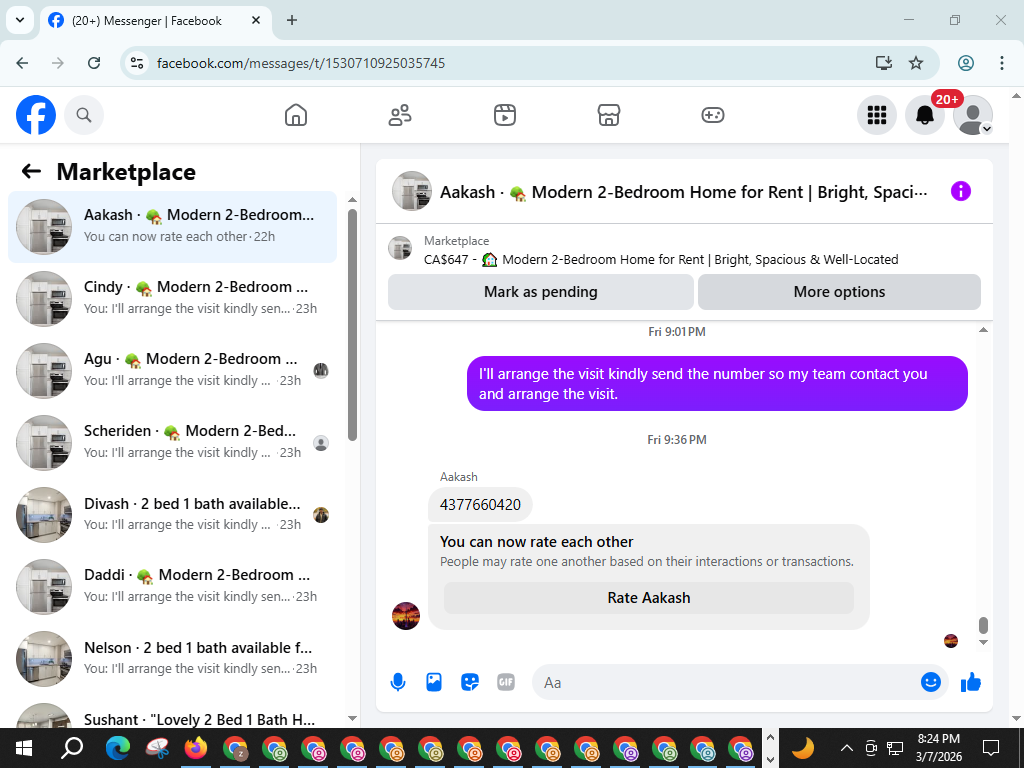1024x768 pixels.
Task: Open the notifications bell with 20+ badge
Action: [925, 116]
